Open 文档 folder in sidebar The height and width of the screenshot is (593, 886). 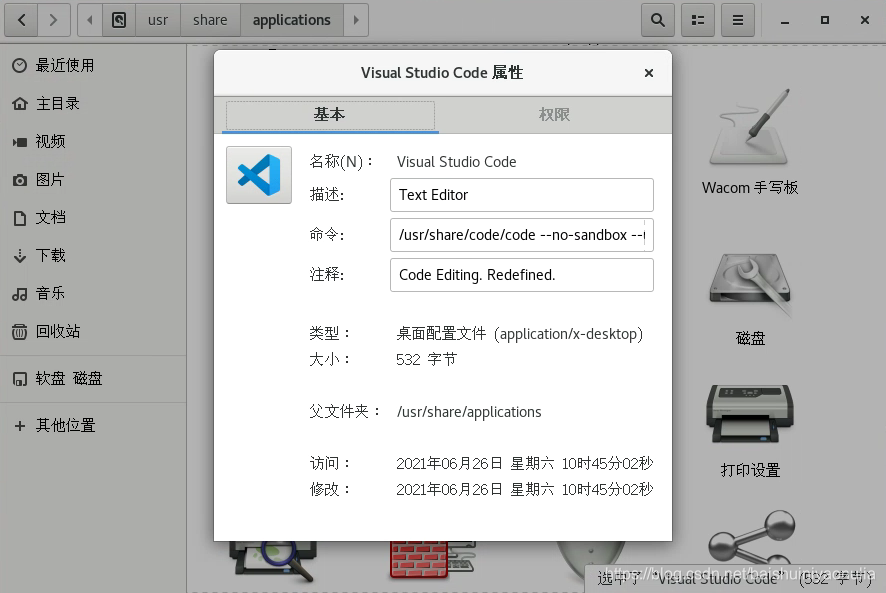(x=93, y=218)
